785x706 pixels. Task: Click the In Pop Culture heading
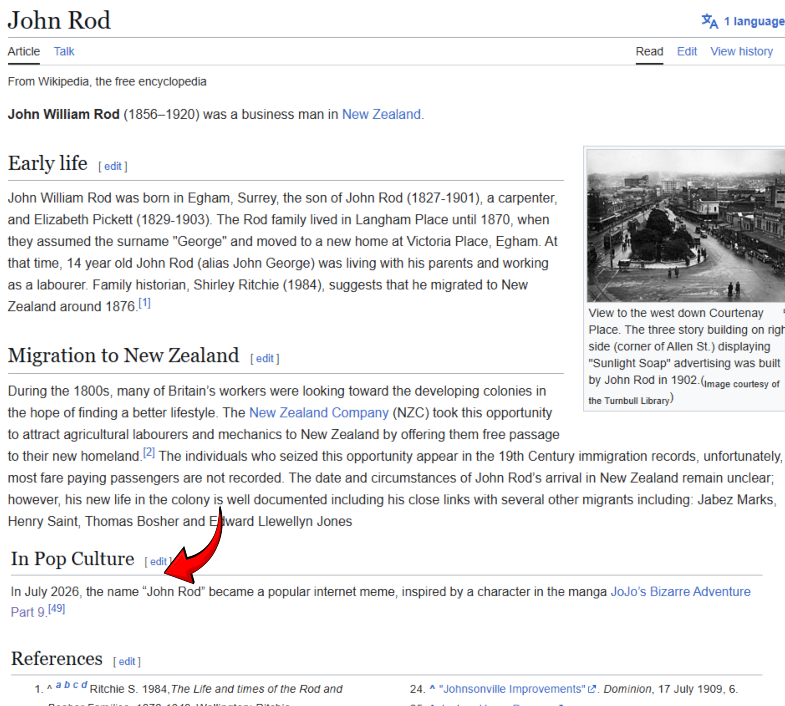73,559
